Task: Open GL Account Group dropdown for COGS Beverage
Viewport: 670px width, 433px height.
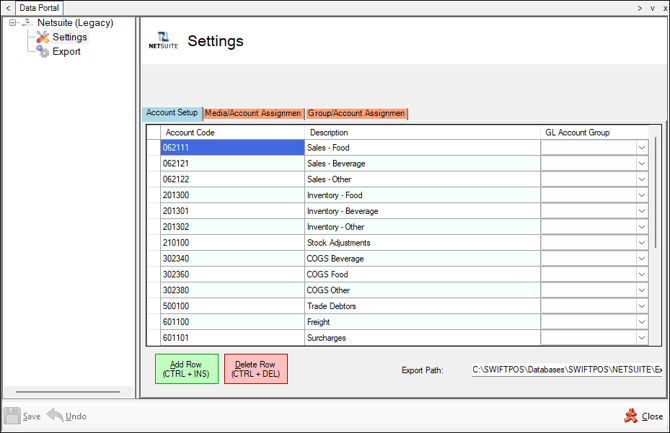Action: (641, 259)
